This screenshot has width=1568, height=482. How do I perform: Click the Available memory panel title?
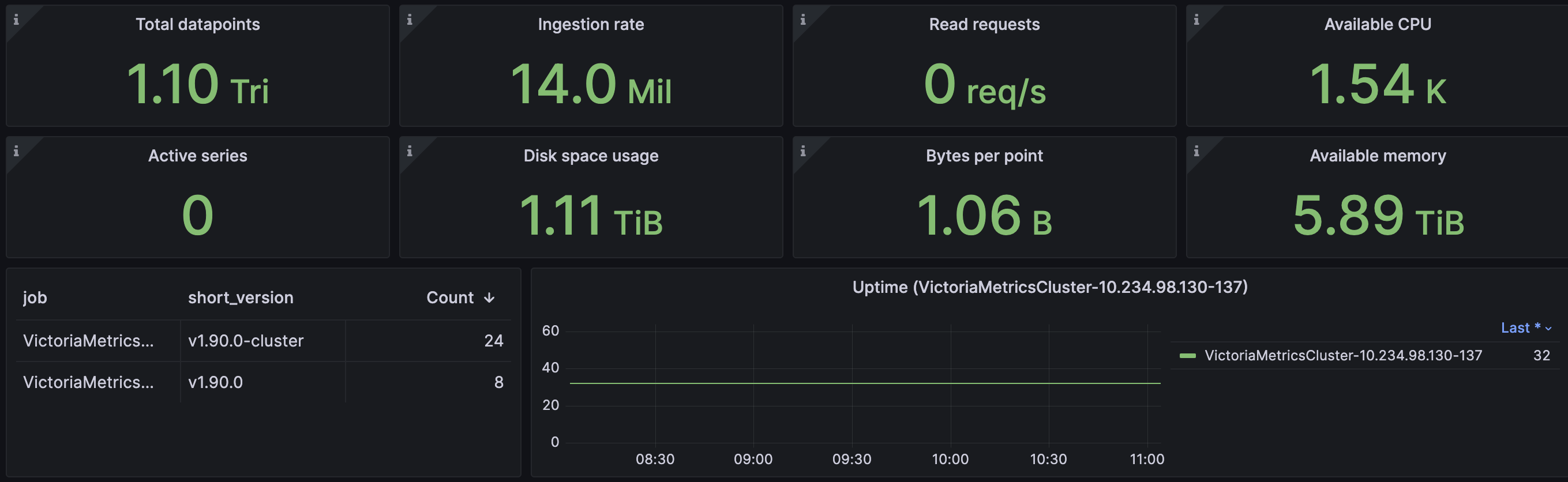(x=1378, y=156)
